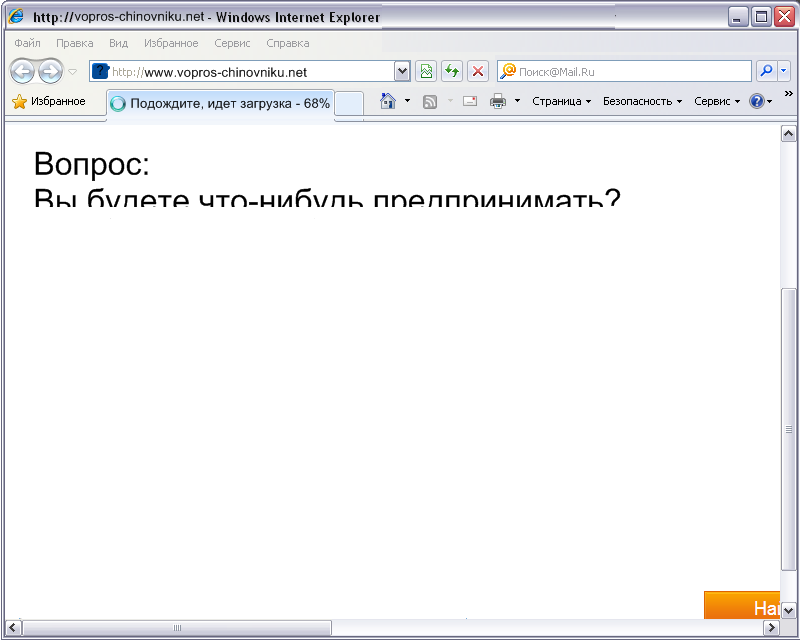Click the horizontal scrollbar right arrow
The width and height of the screenshot is (800, 640).
(771, 627)
